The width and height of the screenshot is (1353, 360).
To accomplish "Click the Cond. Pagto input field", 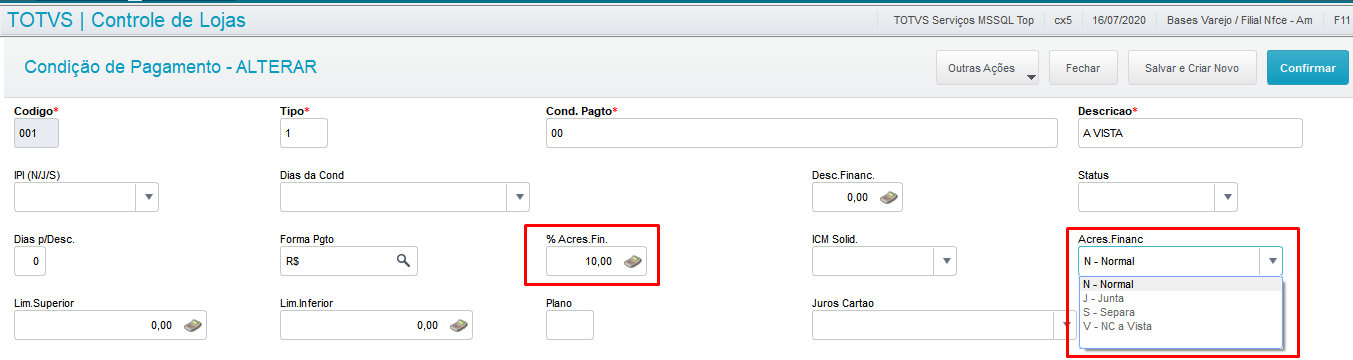I will tap(801, 133).
